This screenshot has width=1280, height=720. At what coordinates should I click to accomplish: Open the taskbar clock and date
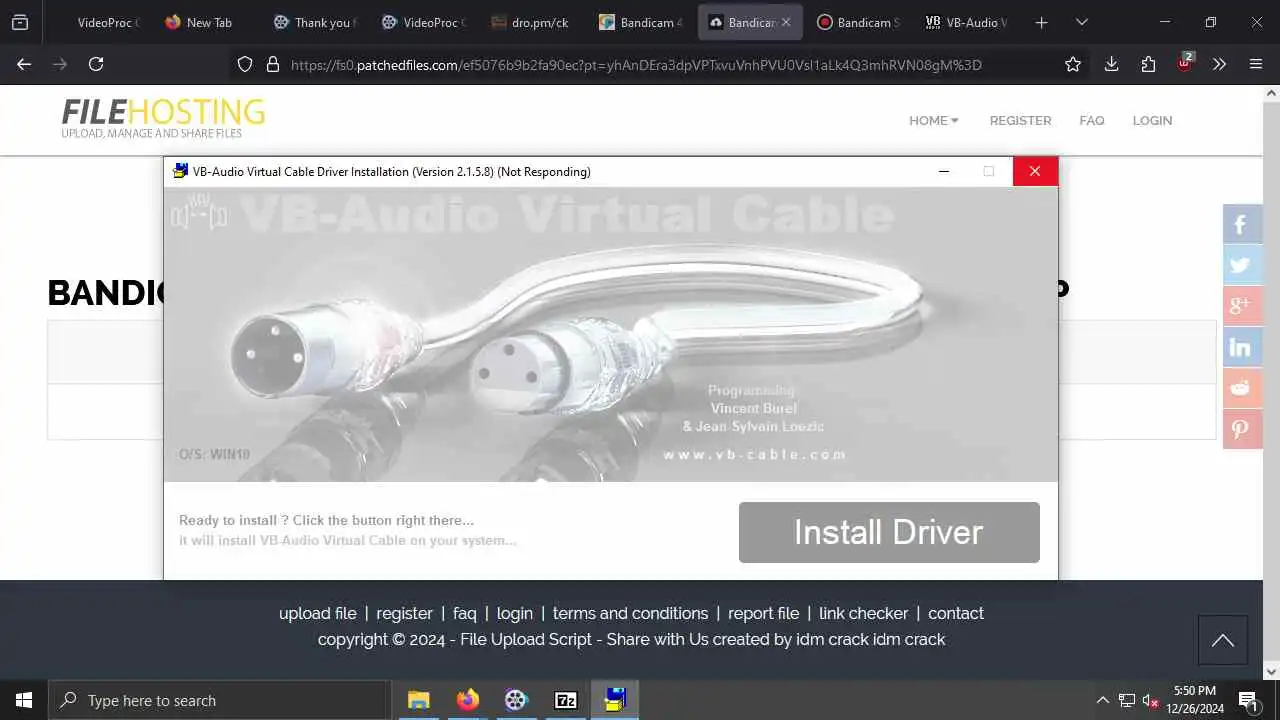click(1195, 699)
